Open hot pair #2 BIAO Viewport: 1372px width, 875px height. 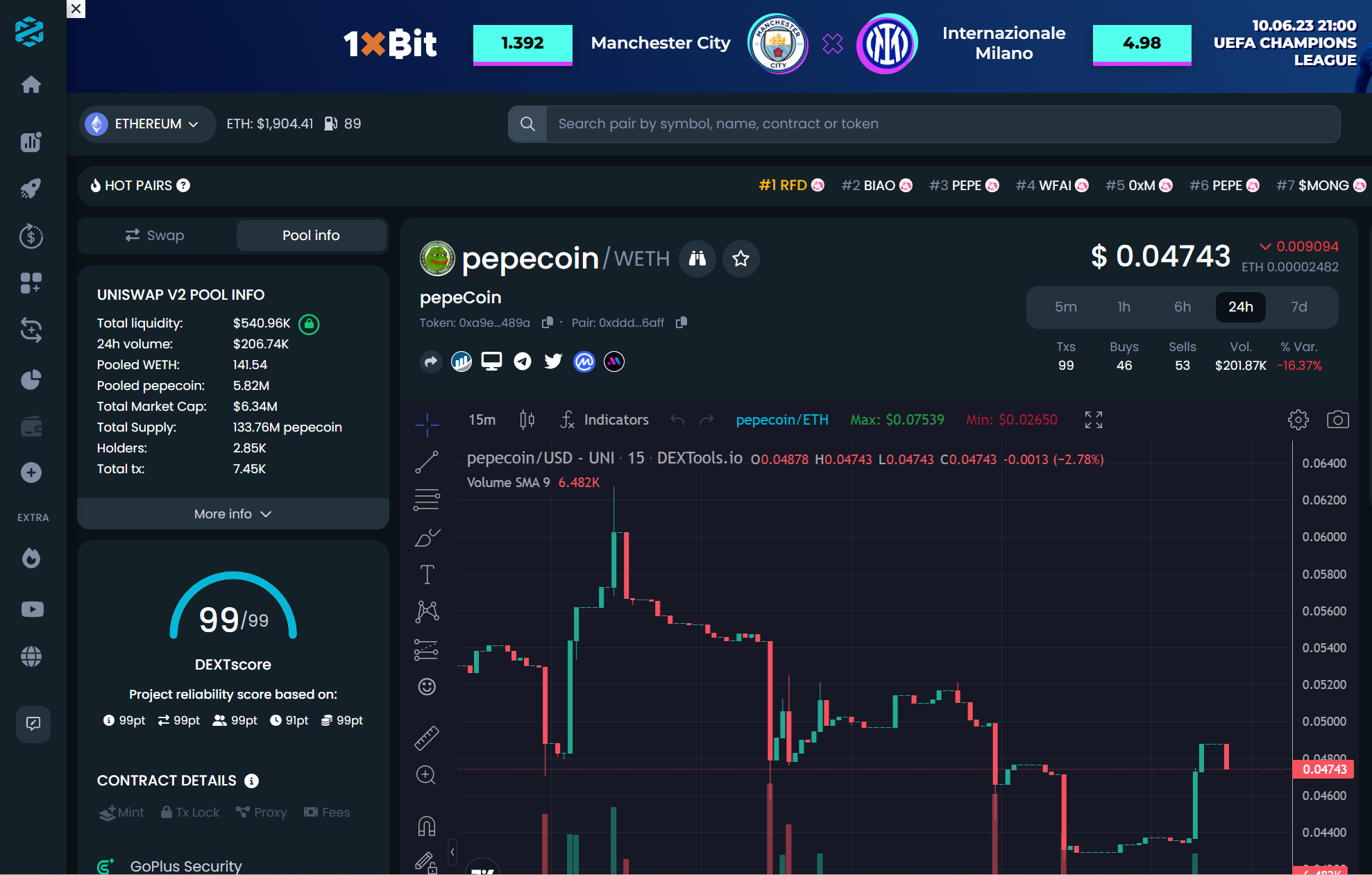pos(876,185)
